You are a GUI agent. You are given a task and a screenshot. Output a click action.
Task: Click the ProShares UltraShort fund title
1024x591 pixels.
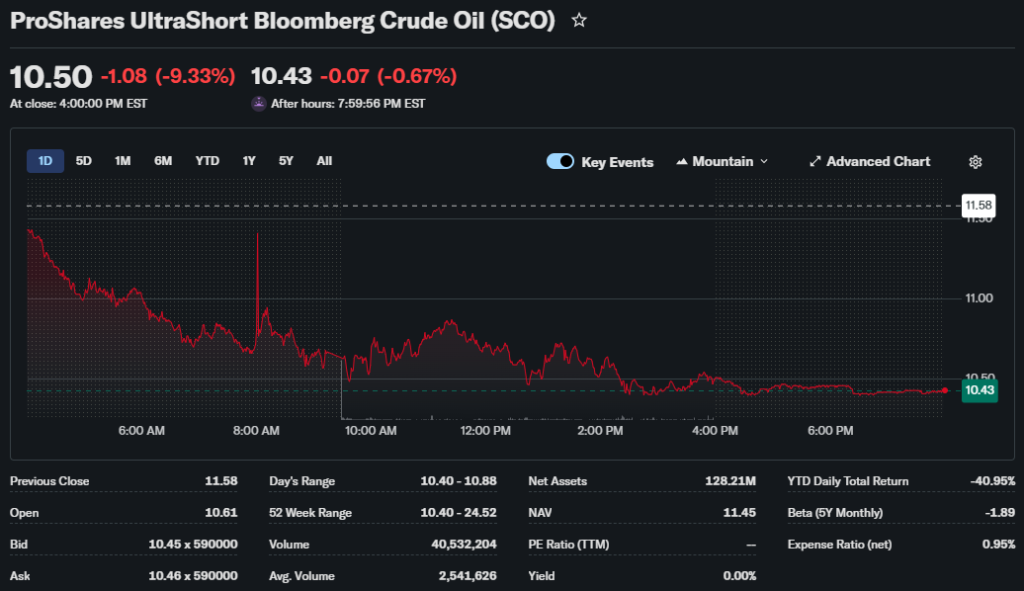click(x=282, y=21)
